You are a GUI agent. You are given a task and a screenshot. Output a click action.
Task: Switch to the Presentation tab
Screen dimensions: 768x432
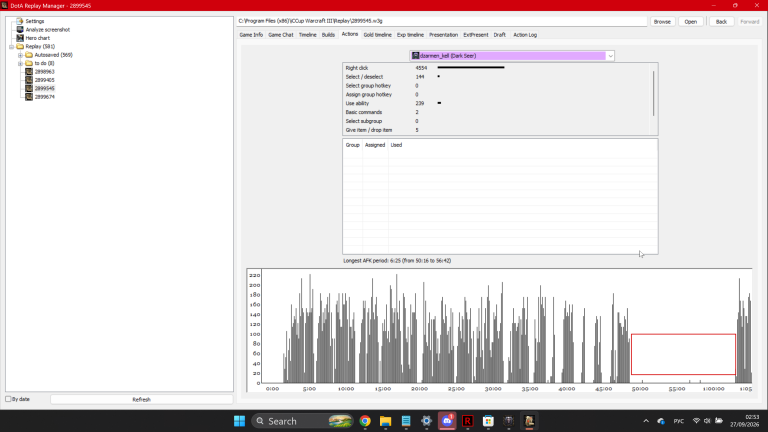click(x=443, y=35)
